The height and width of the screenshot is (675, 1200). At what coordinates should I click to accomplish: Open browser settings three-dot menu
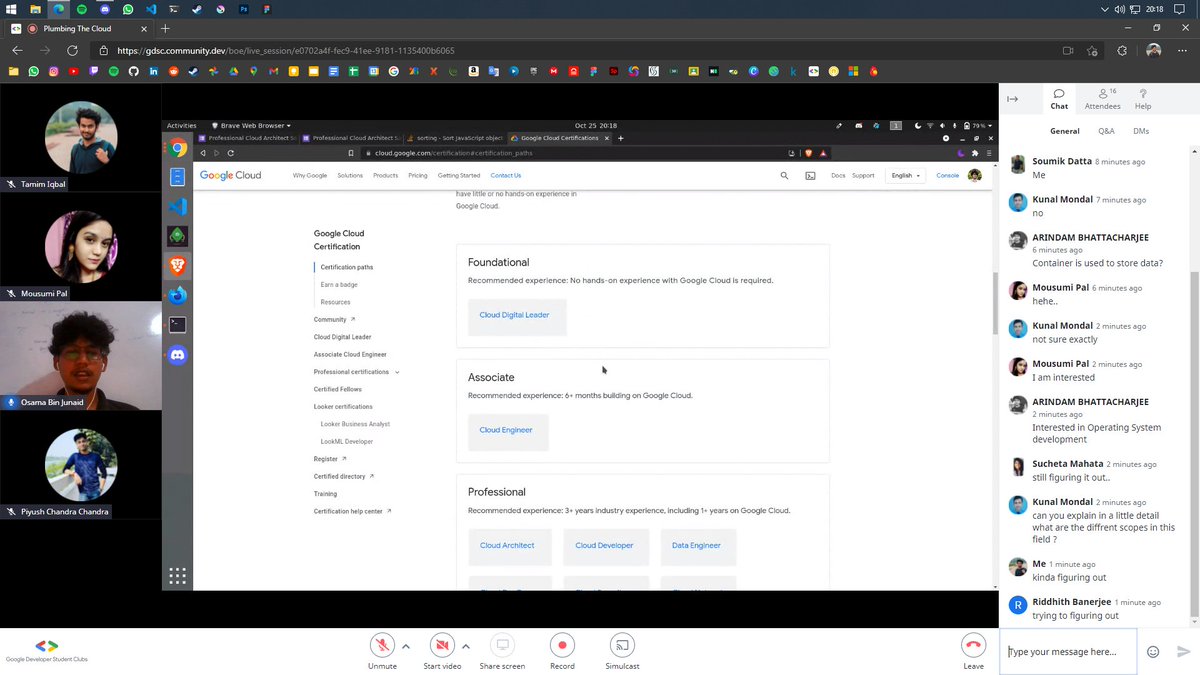tap(1183, 50)
